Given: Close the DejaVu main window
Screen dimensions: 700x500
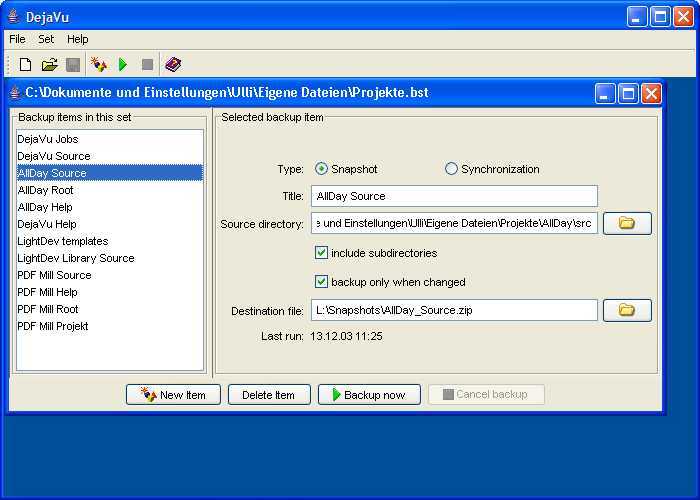Looking at the screenshot, I should (x=683, y=17).
